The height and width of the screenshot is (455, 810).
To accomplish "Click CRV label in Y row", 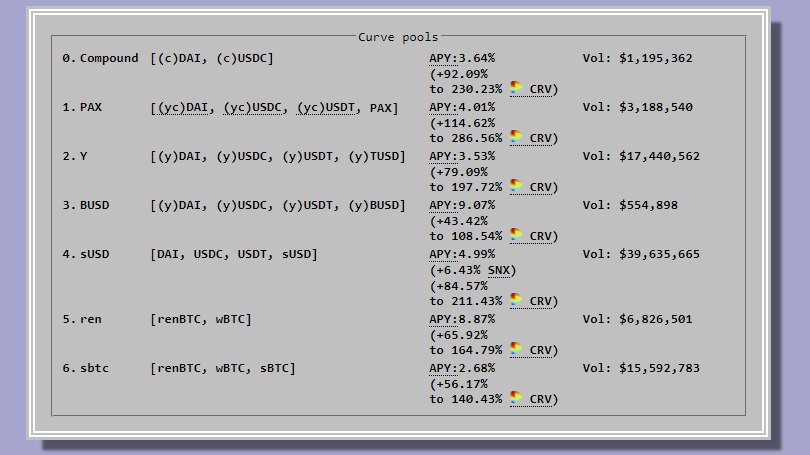I will click(540, 187).
